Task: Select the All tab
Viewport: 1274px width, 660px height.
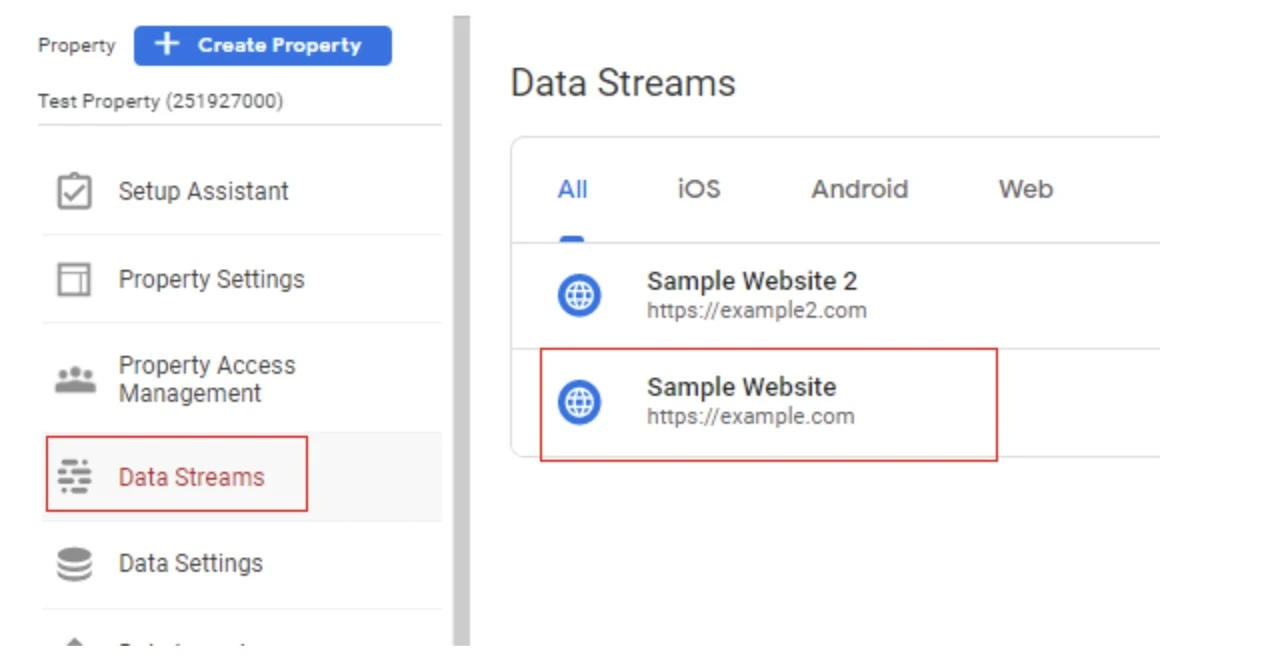Action: pyautogui.click(x=572, y=189)
